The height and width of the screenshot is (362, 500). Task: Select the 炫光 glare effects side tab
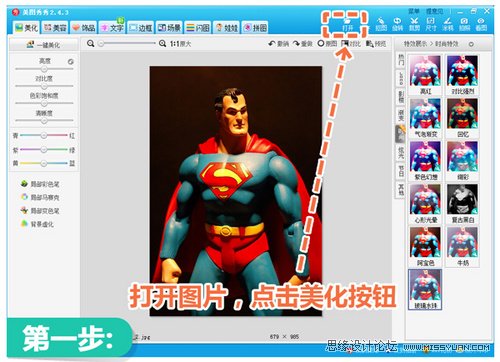pyautogui.click(x=401, y=153)
